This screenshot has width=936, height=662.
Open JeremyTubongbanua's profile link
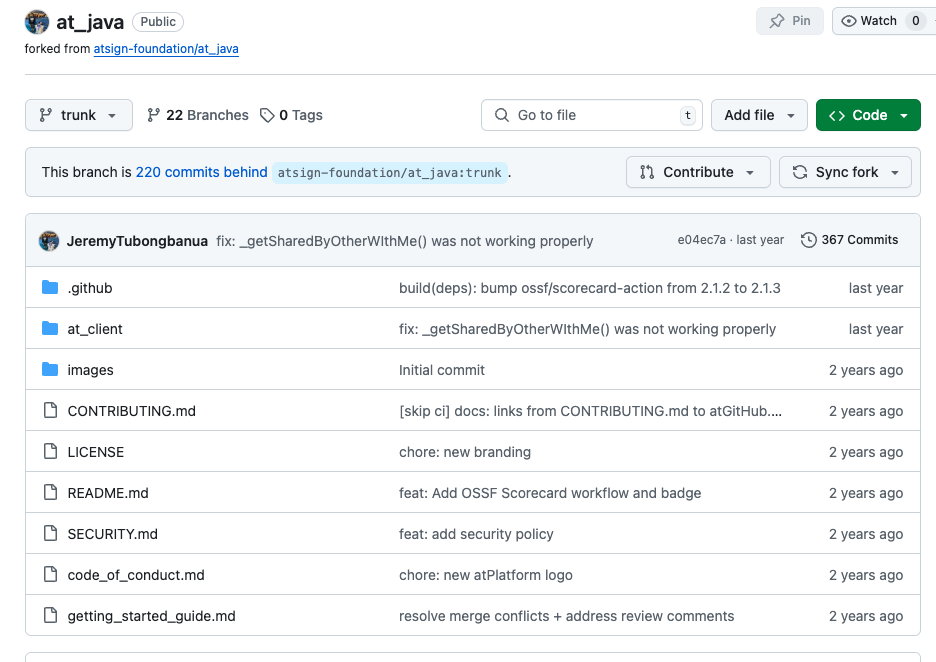137,241
